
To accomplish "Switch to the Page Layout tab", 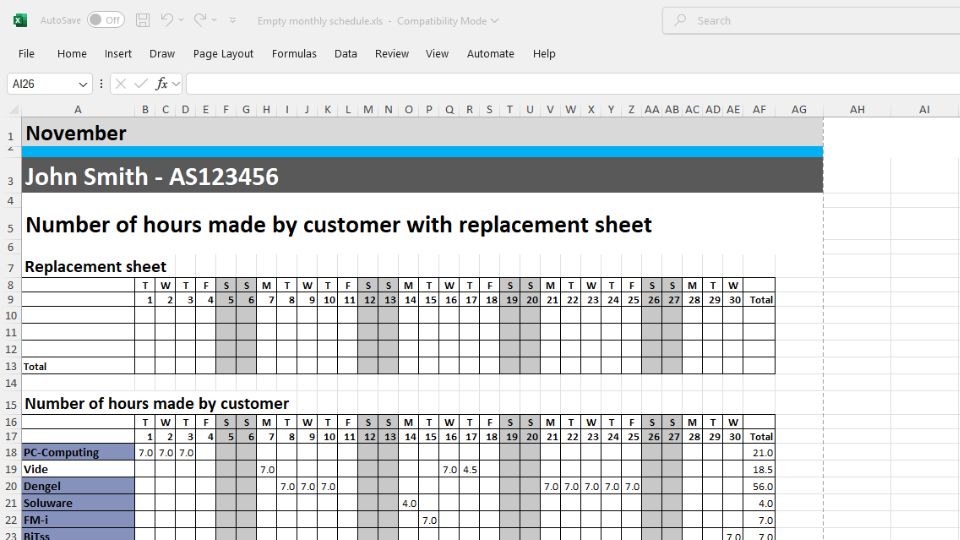I will (223, 54).
